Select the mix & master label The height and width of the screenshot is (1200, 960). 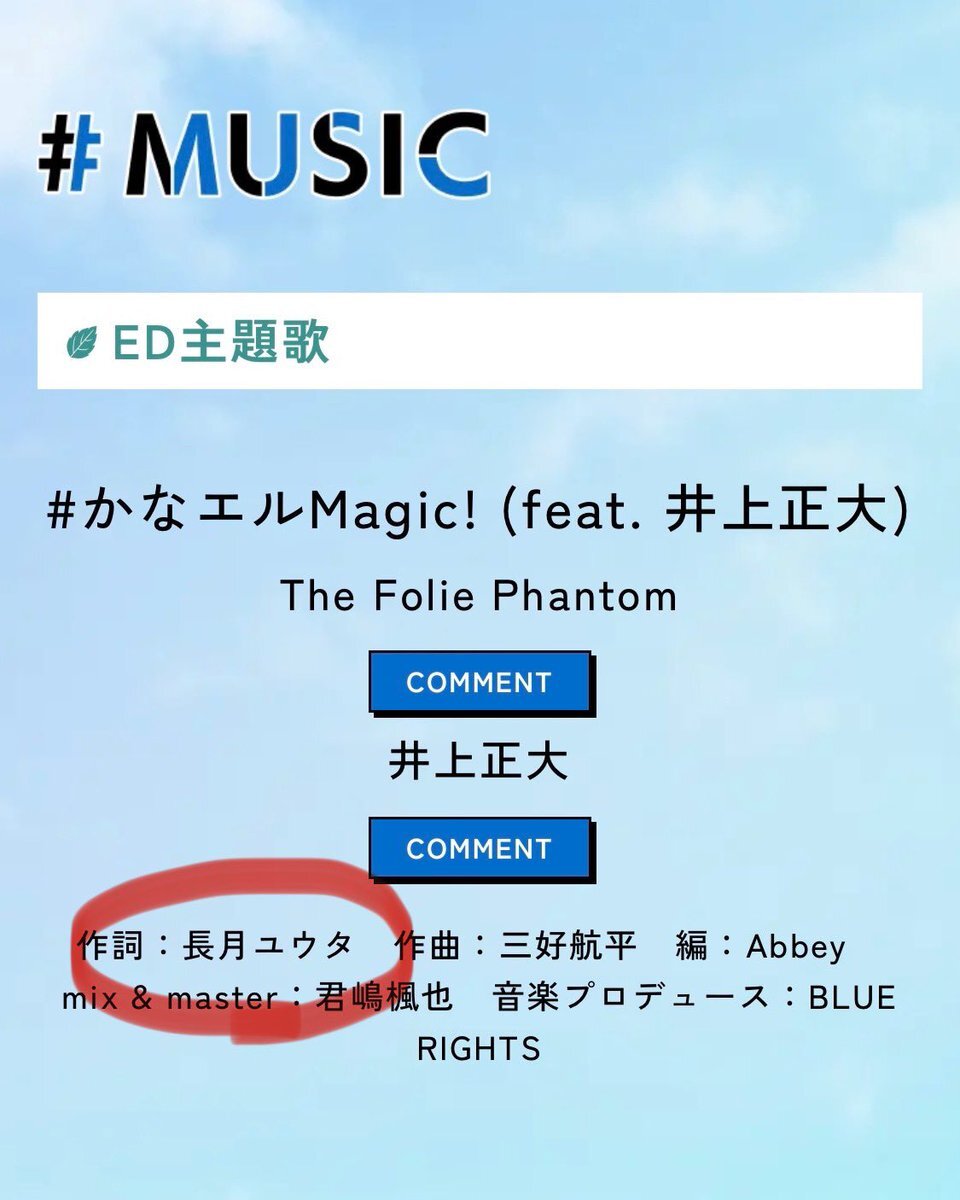(x=168, y=998)
